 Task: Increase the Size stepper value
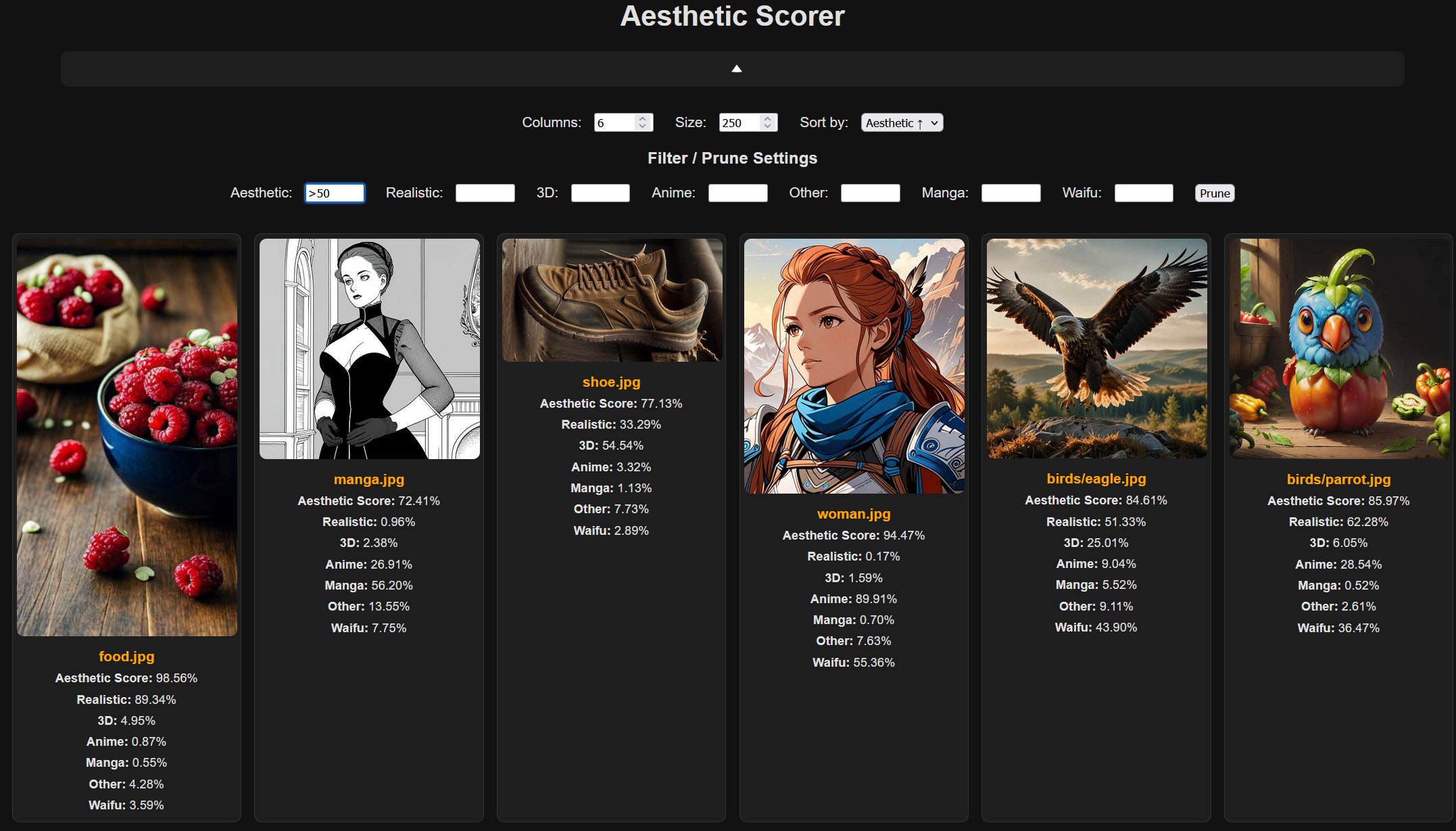[x=767, y=118]
